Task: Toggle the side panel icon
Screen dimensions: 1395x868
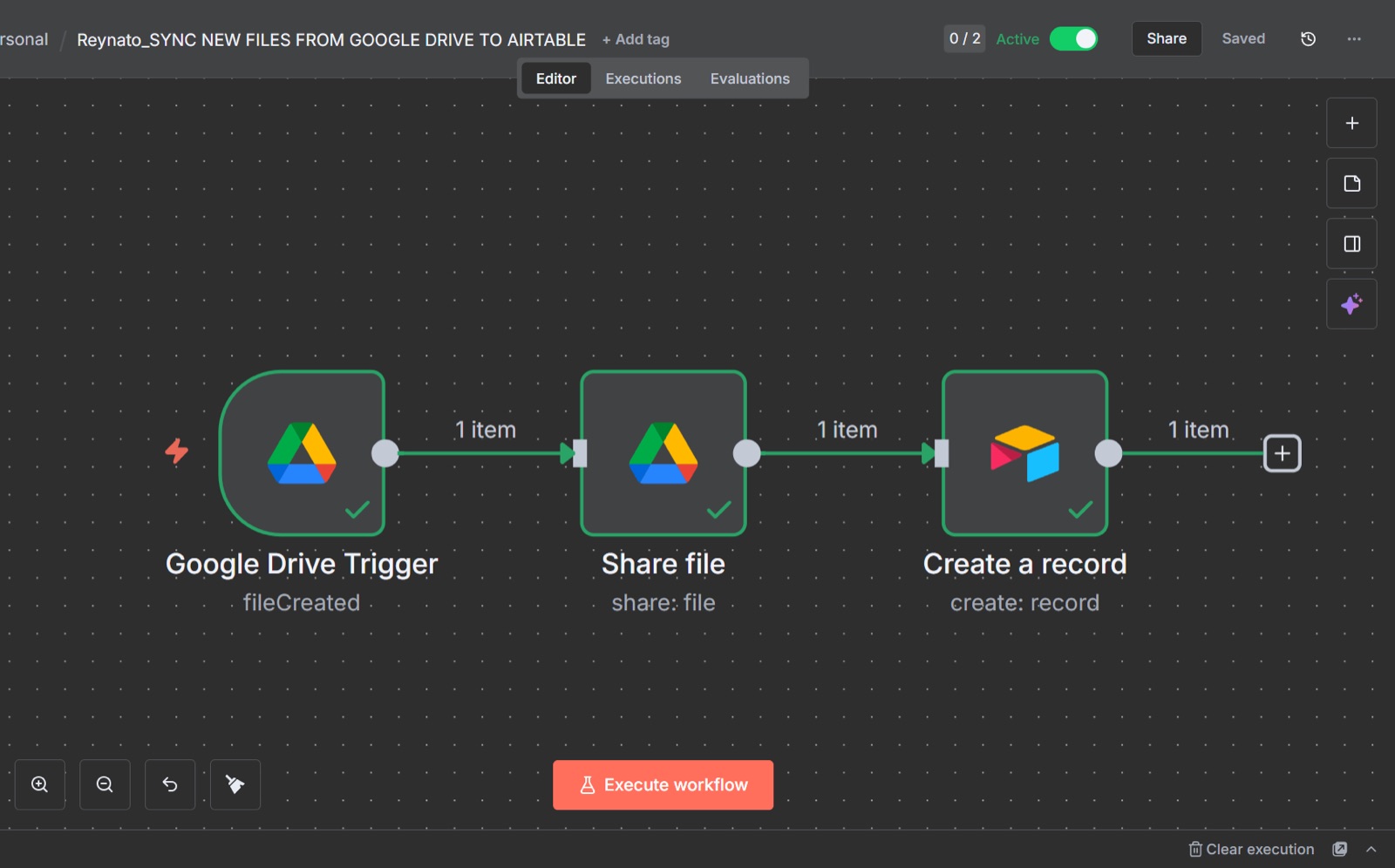Action: point(1352,244)
